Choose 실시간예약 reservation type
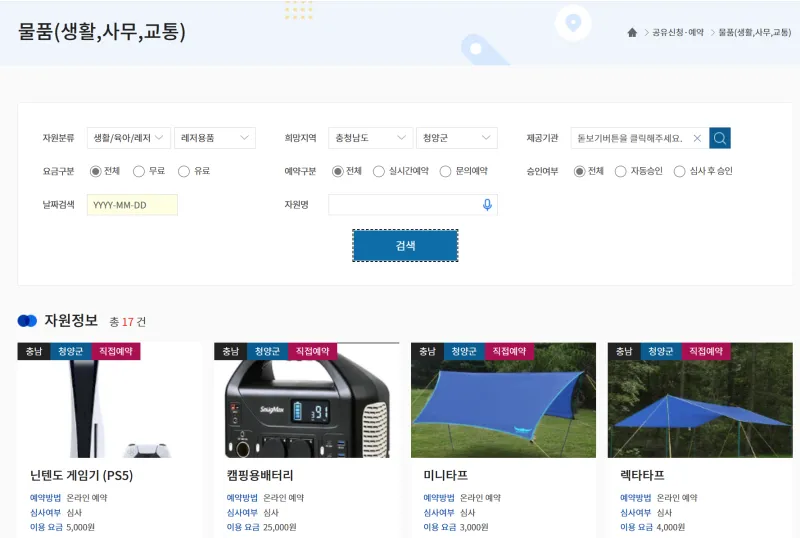Viewport: 800px width, 538px height. click(x=379, y=171)
